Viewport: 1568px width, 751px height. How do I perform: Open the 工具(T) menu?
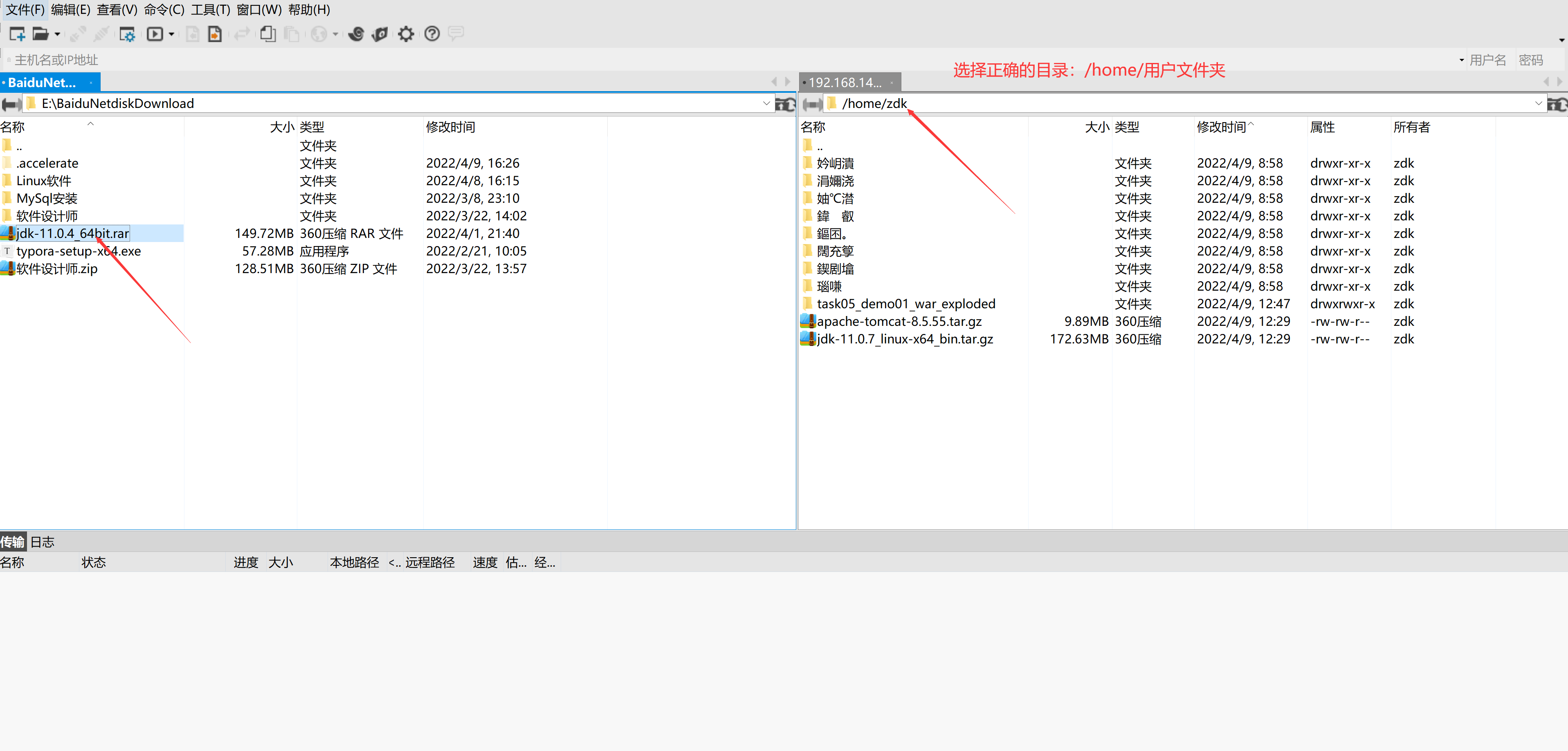tap(210, 10)
